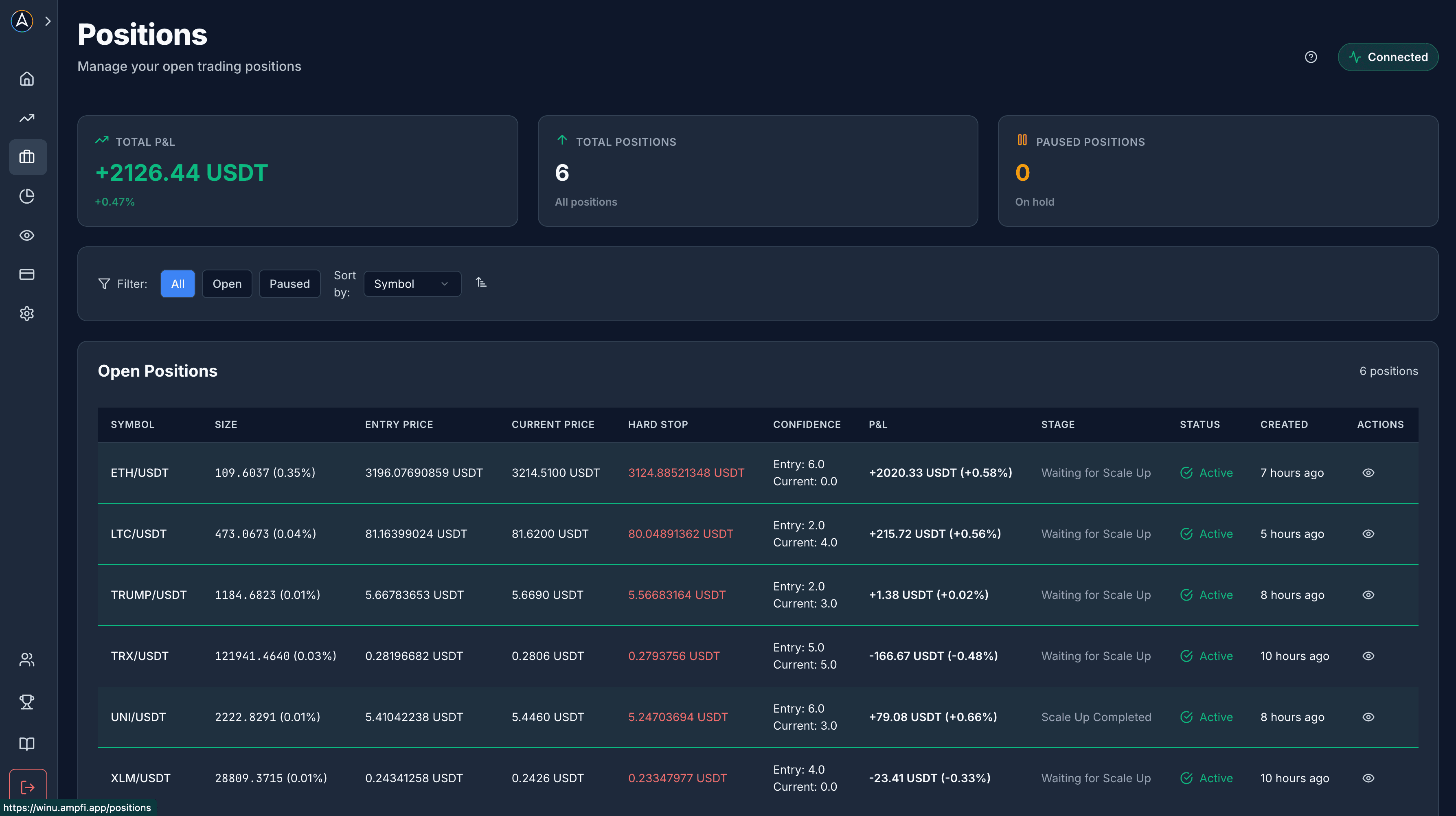Screen dimensions: 1456x816
Task: View details of the ETH/USDT position
Action: (1368, 472)
